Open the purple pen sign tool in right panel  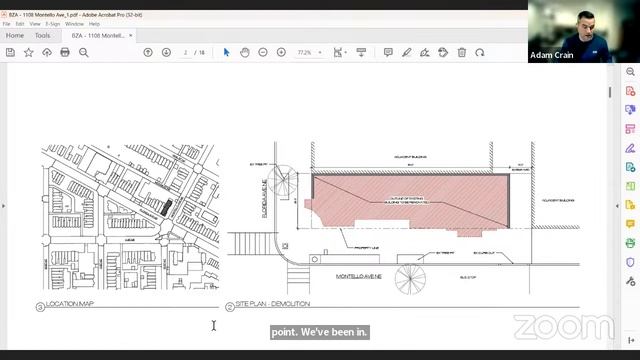(x=630, y=148)
